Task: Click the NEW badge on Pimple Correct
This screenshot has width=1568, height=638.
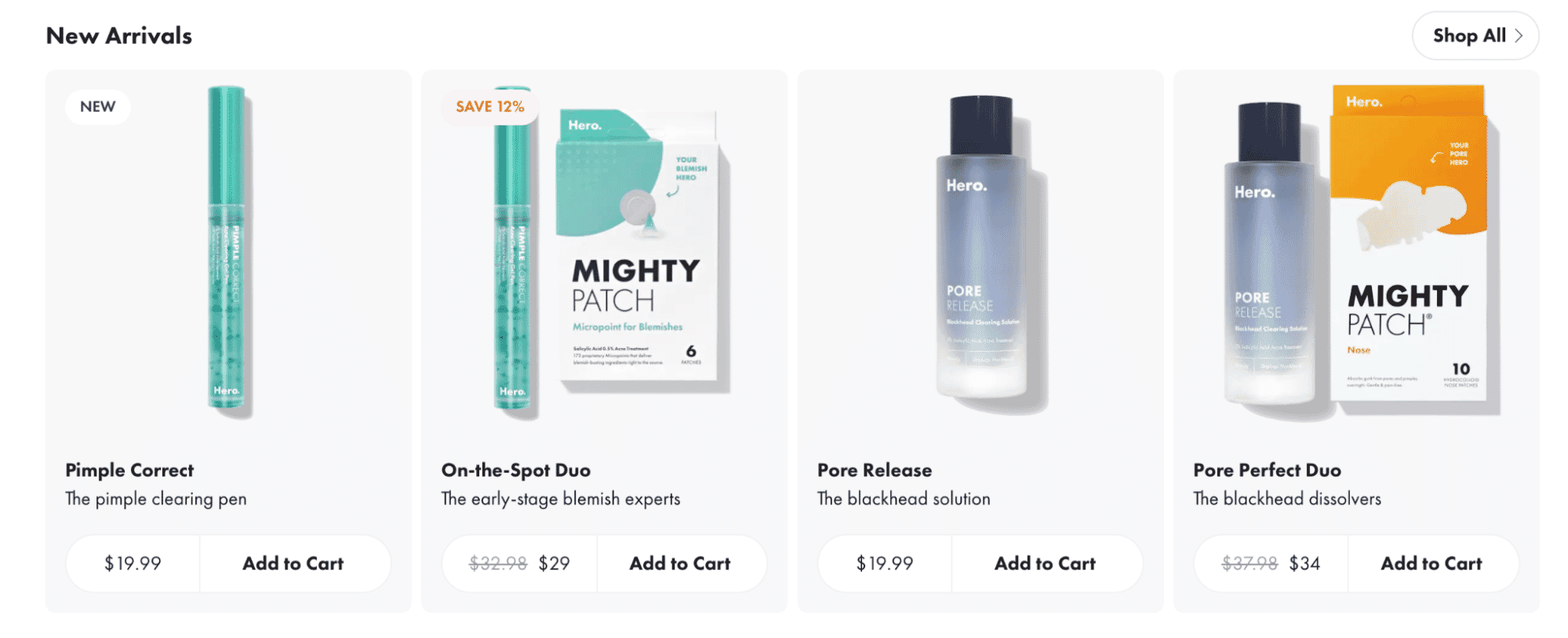Action: 98,107
